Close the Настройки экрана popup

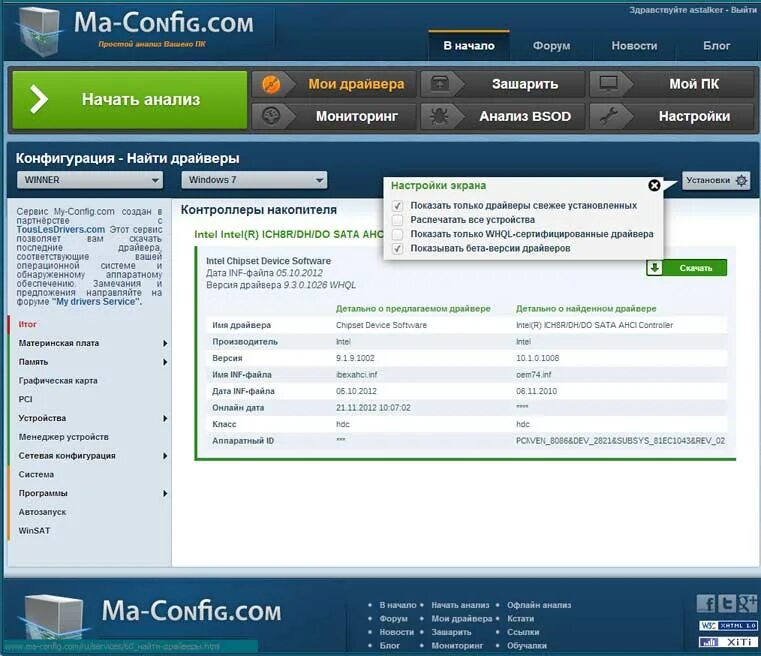(654, 185)
